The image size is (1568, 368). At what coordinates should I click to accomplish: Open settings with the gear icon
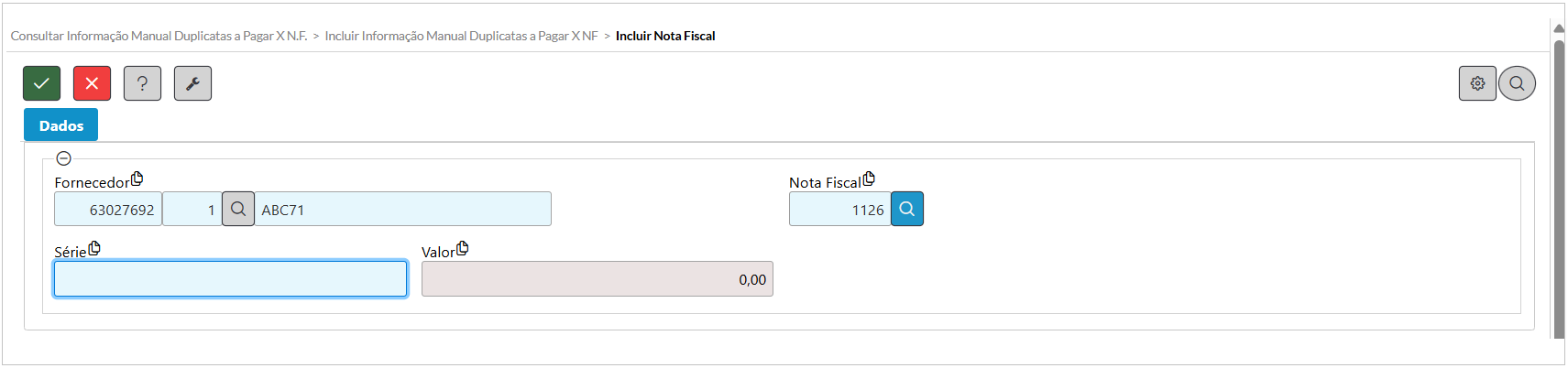1477,83
